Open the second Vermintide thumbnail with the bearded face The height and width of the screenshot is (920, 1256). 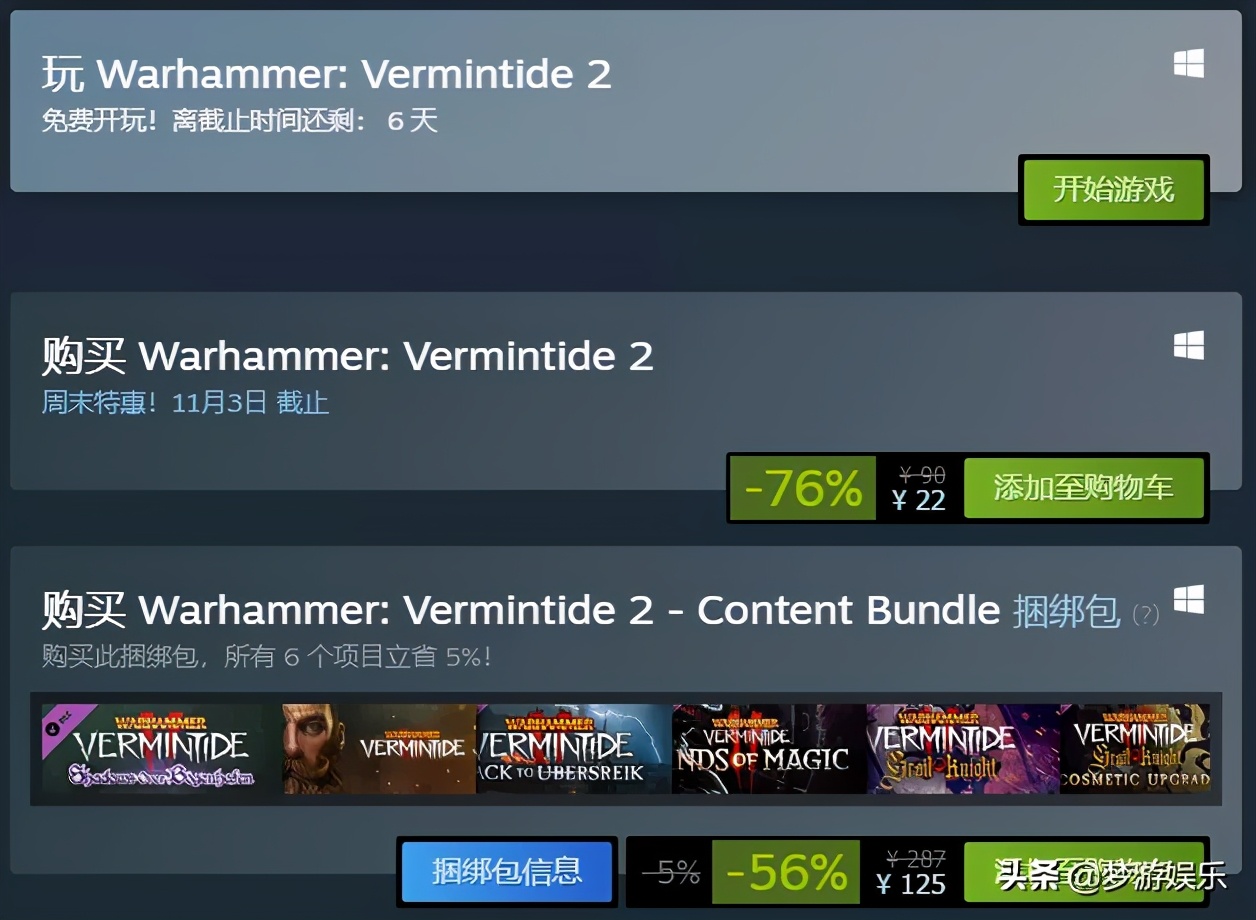click(x=379, y=749)
